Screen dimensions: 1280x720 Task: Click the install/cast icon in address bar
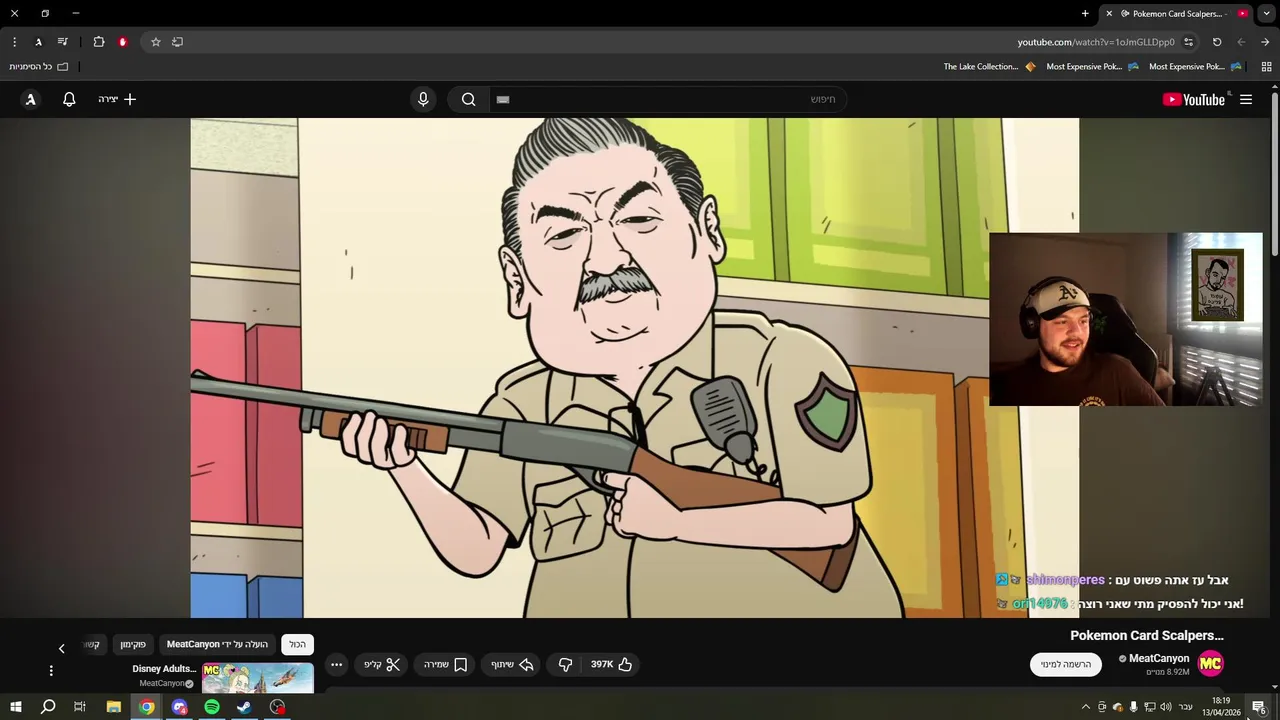pos(177,42)
